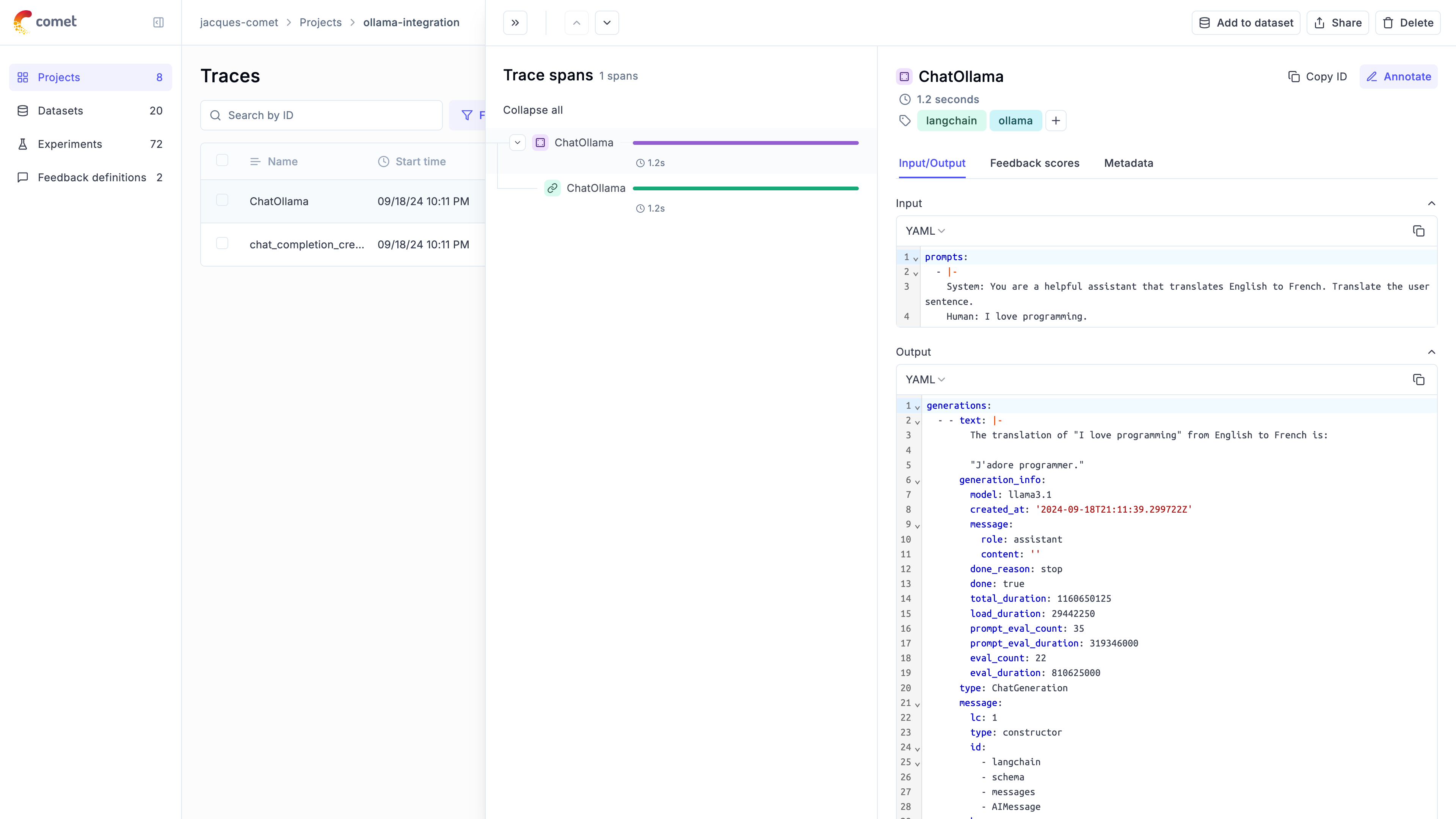Copy the Output YAML content

pos(1418,379)
